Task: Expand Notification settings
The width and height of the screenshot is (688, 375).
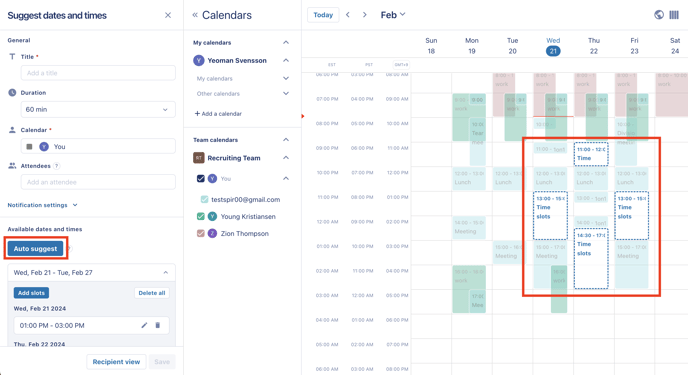Action: coord(43,205)
